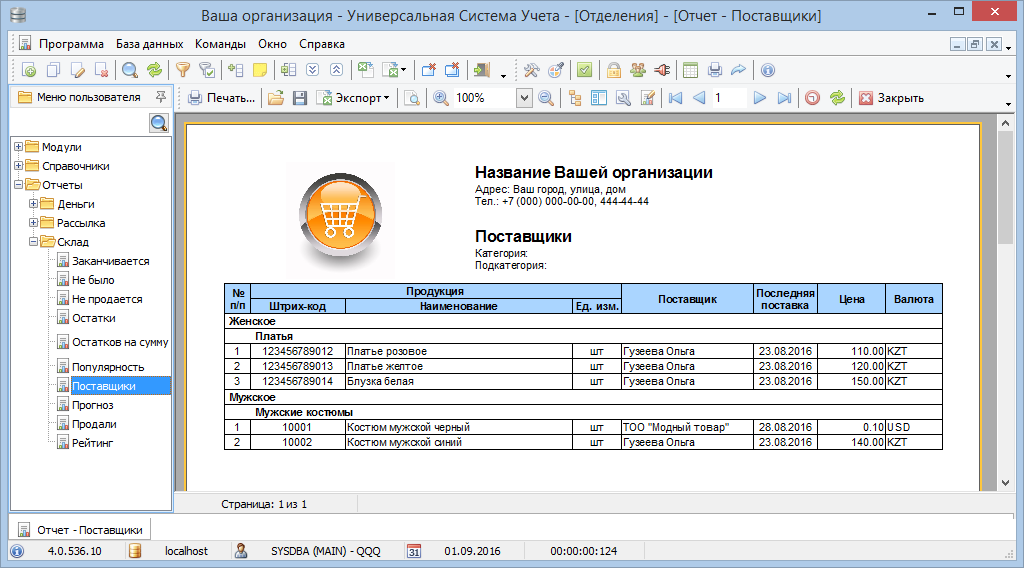Click the search icon in the user menu panel
This screenshot has height=568, width=1024.
[x=158, y=123]
